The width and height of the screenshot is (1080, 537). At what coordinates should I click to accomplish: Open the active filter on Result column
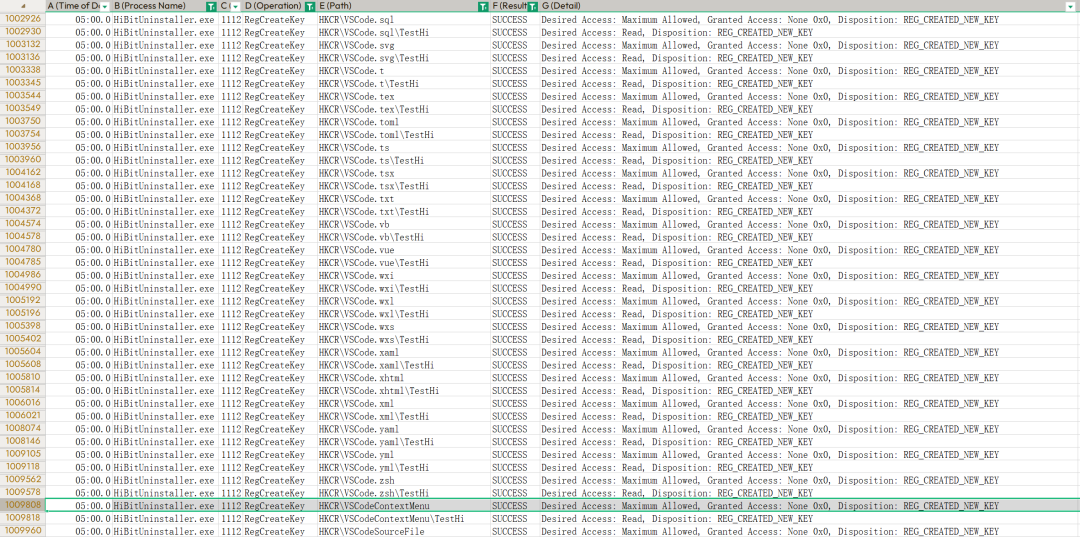(533, 6)
